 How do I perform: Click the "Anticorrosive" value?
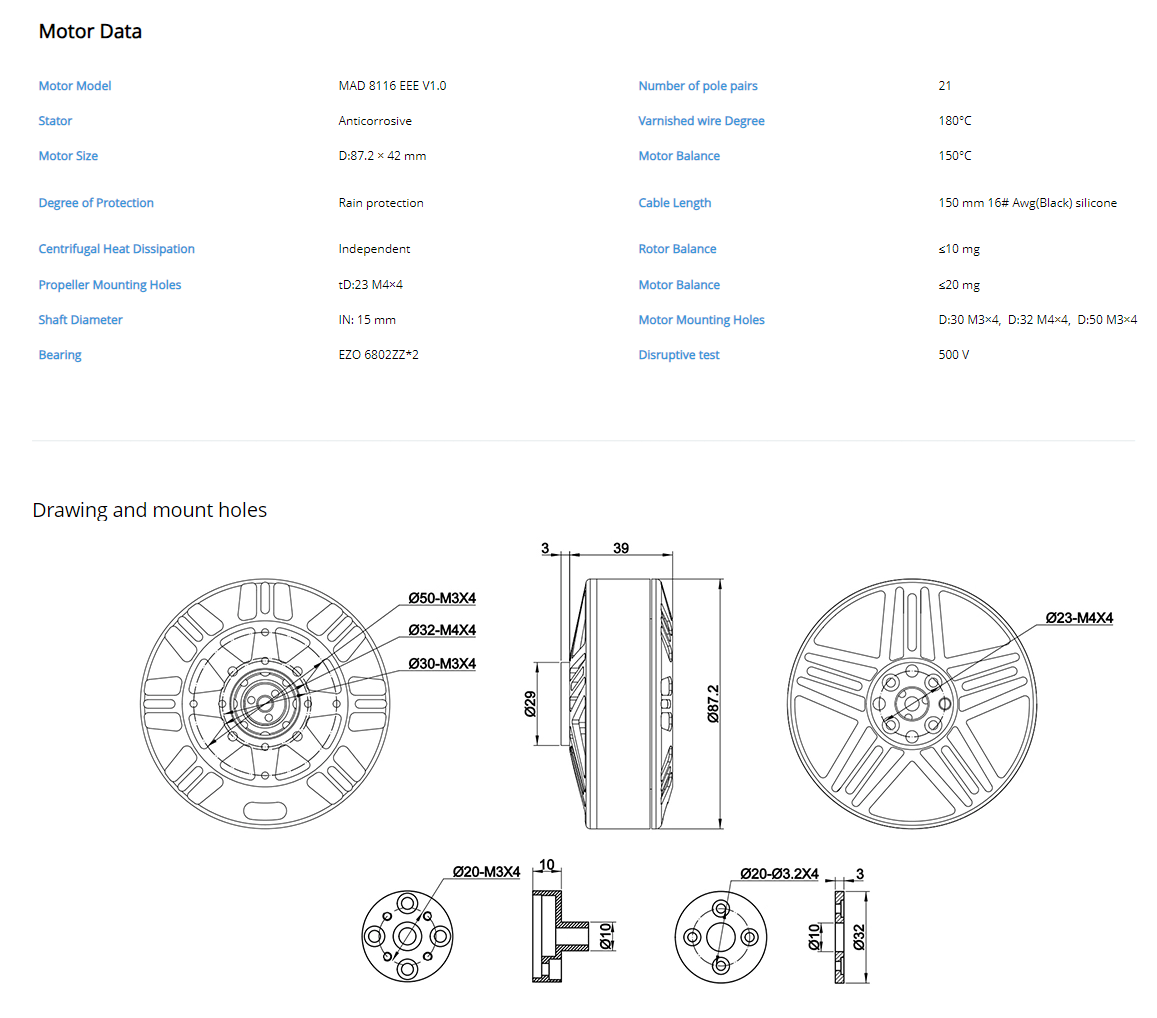click(375, 121)
